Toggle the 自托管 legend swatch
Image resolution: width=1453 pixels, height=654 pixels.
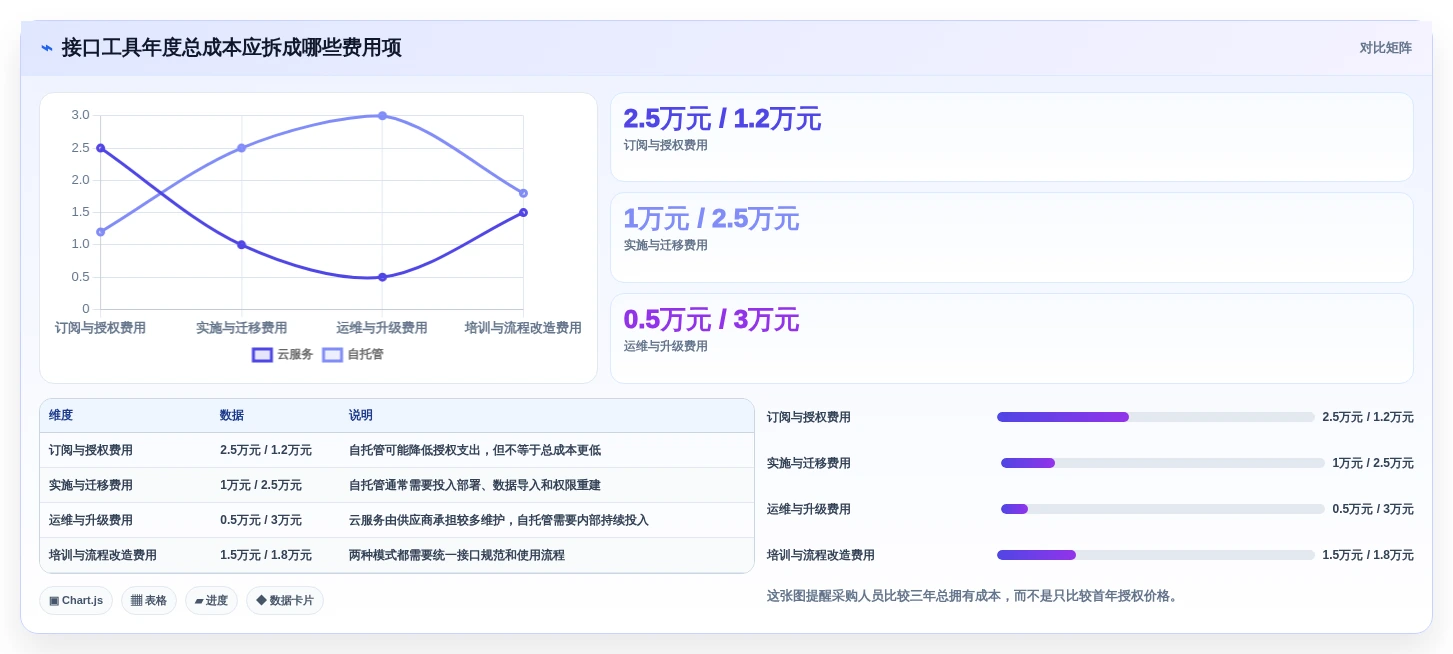point(333,355)
